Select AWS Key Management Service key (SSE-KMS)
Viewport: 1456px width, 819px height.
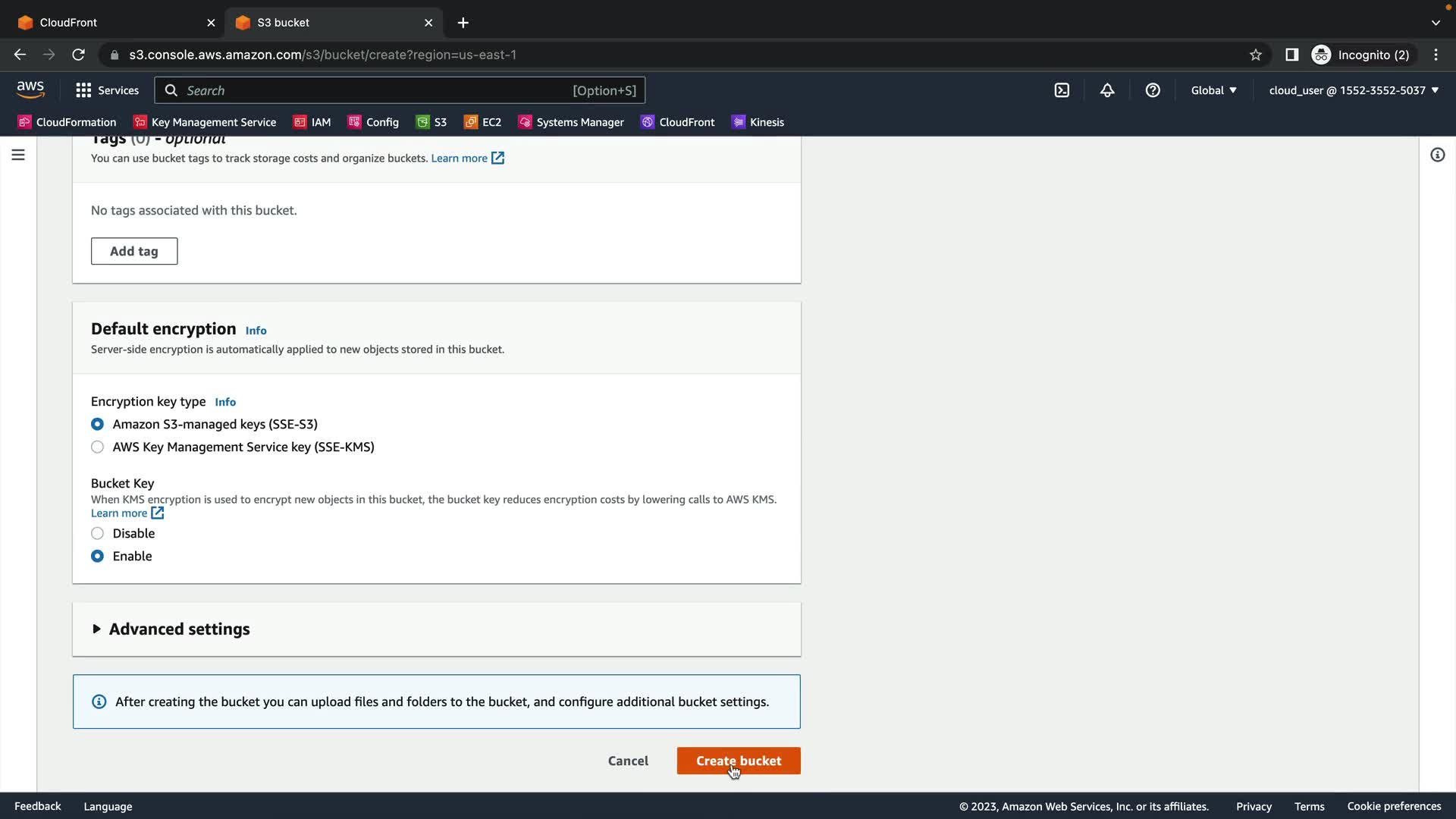[97, 447]
